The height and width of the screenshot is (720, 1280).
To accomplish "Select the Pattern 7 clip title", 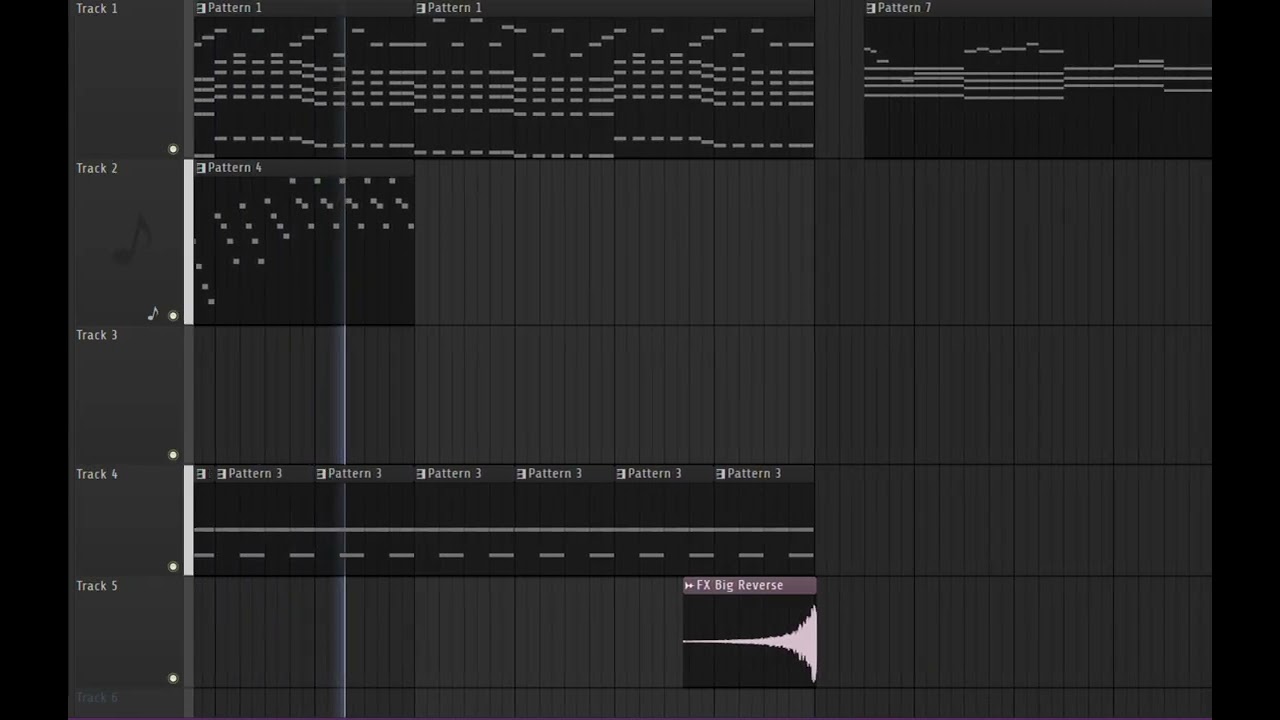I will coord(904,8).
